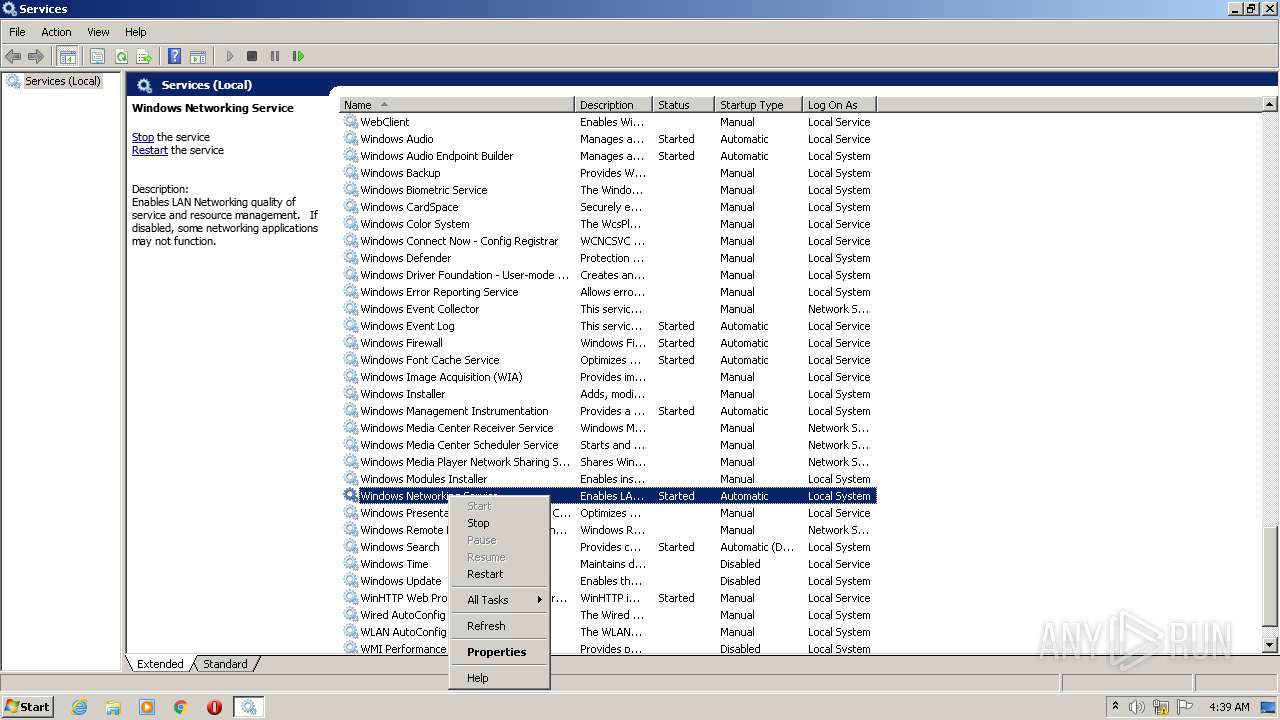Show hidden tray icons with the arrow
Screen dimensions: 1280x720
(1115, 707)
